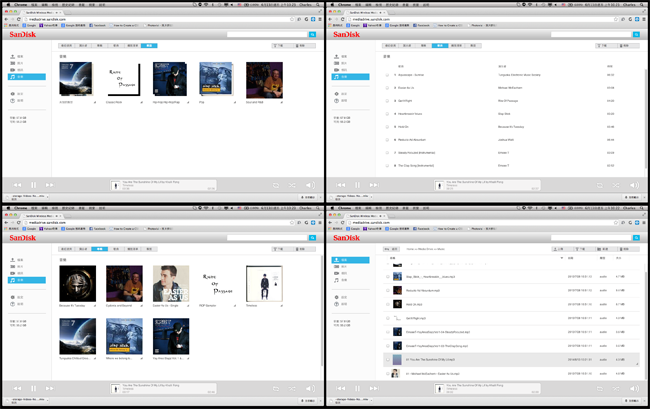Click volume speaker icon in genre grid window
The height and width of the screenshot is (409, 650).
(310, 185)
